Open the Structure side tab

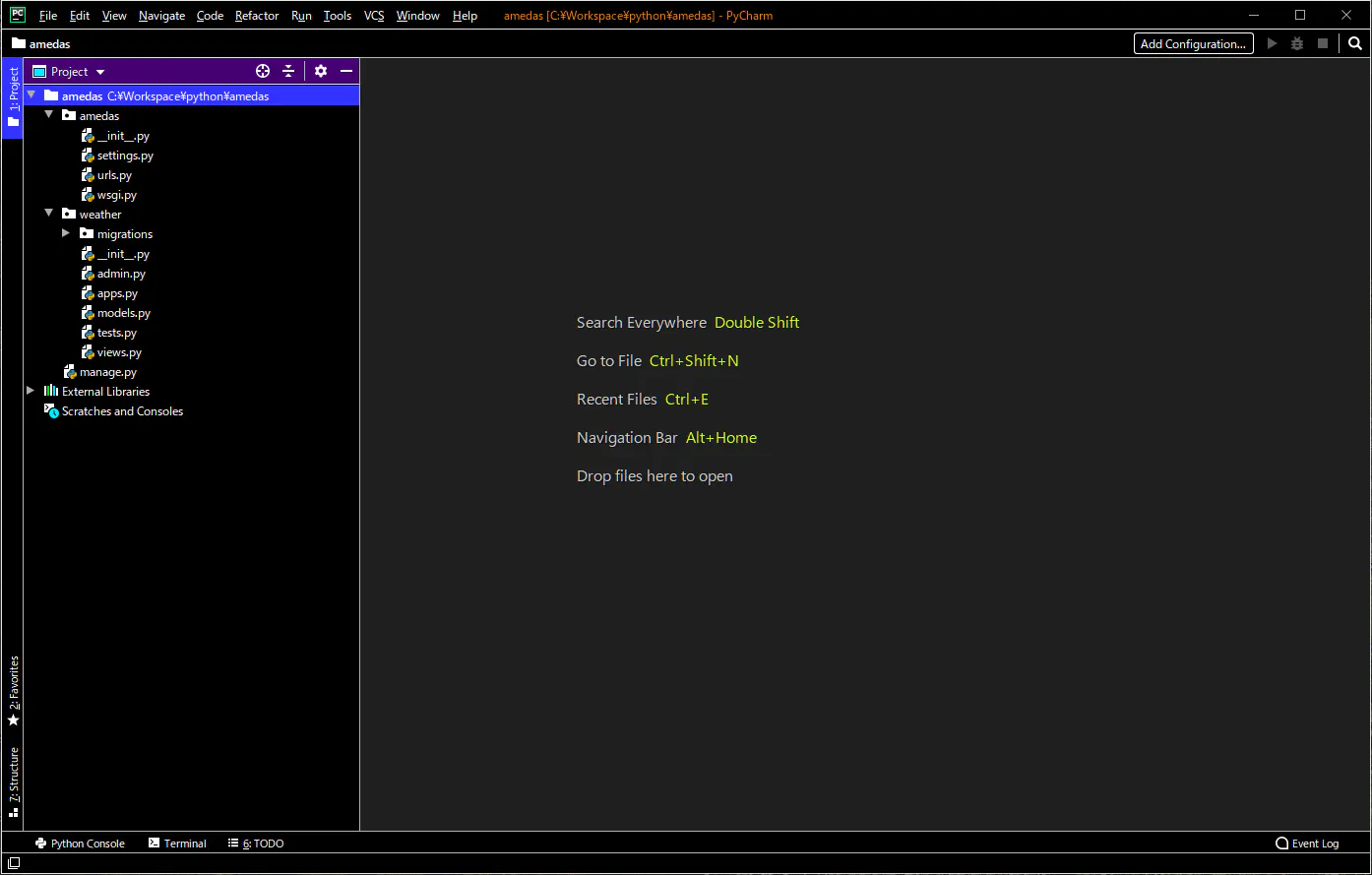[13, 782]
